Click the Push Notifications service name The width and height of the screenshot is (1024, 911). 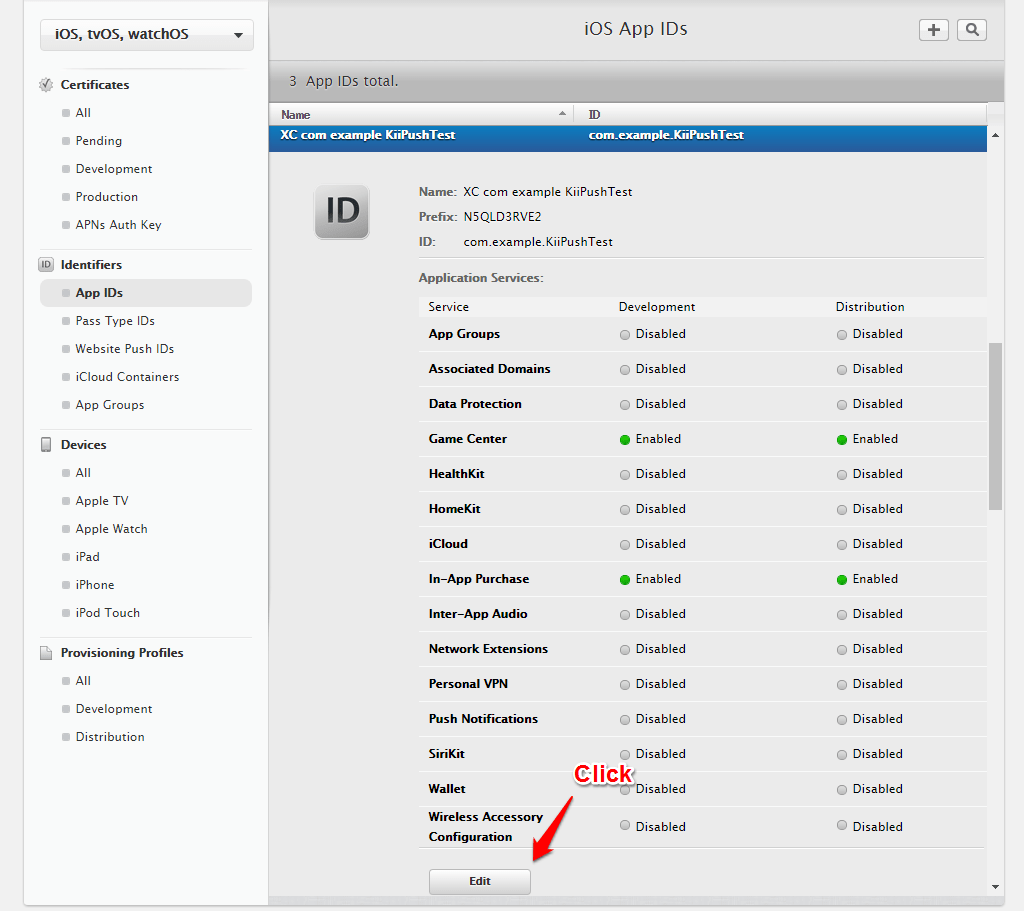click(483, 719)
